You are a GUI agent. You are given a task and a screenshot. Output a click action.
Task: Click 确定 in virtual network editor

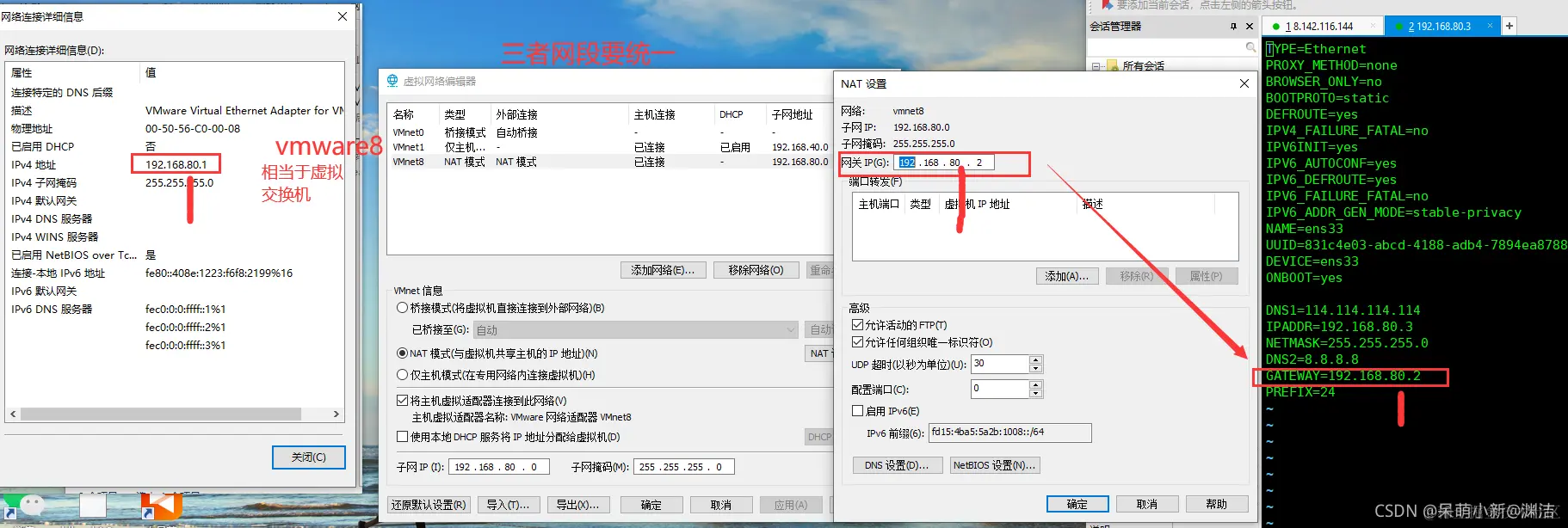[651, 505]
